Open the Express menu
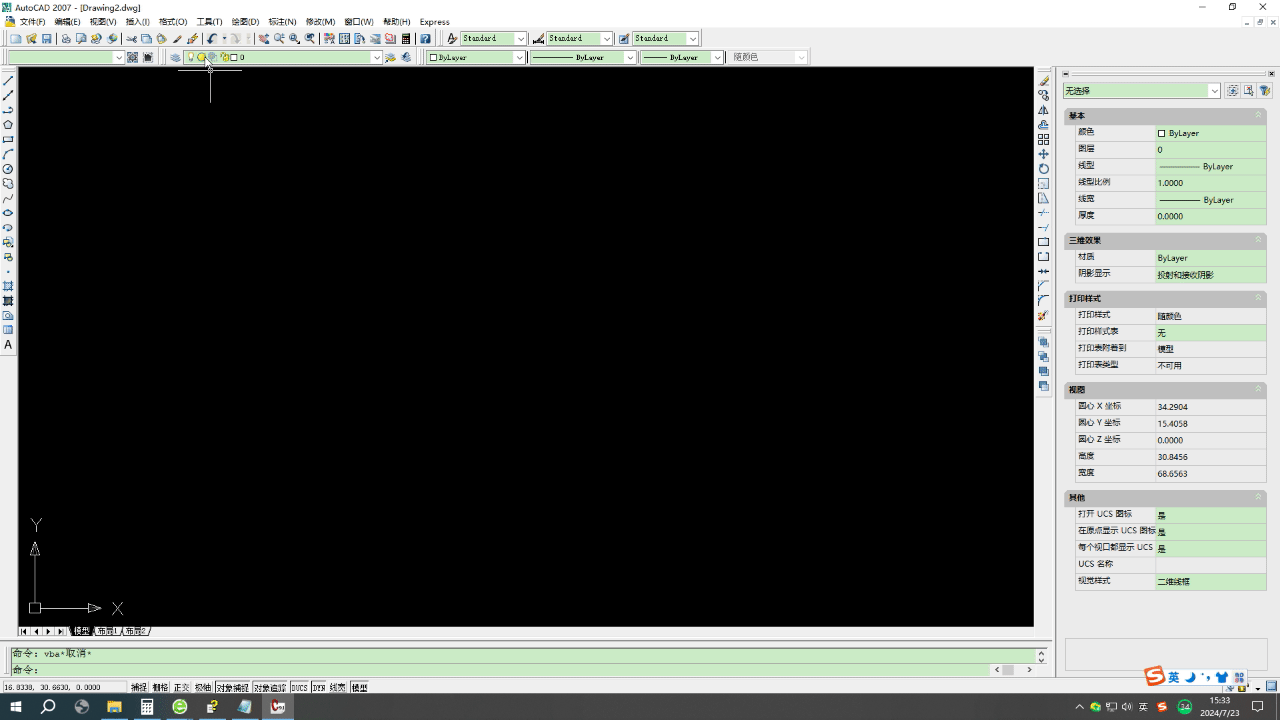 pos(434,22)
